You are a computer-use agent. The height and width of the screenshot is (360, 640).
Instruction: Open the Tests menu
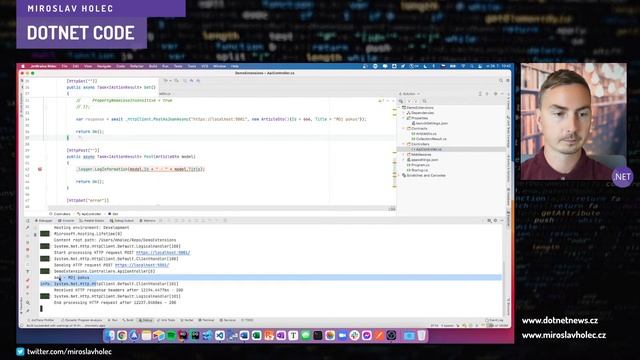tap(178, 66)
